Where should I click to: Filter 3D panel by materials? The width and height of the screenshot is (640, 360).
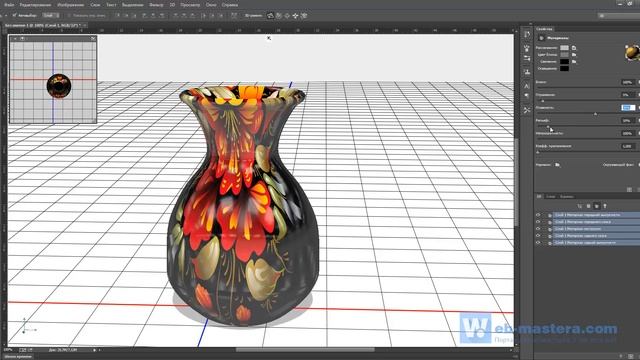coord(596,206)
